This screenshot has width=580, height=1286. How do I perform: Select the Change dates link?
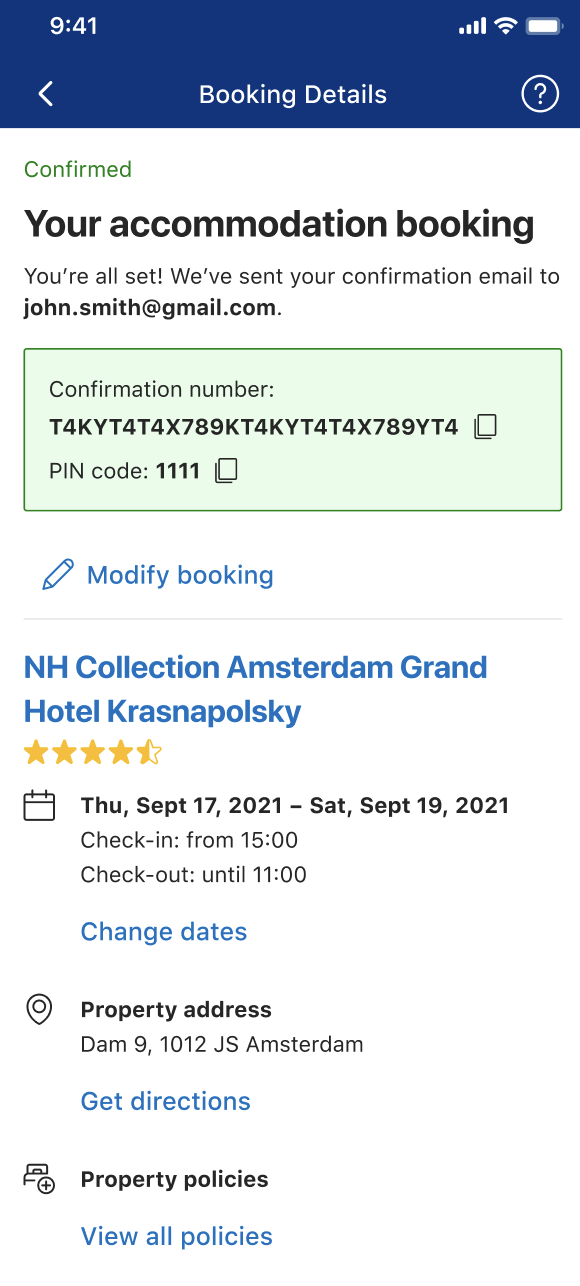[164, 932]
